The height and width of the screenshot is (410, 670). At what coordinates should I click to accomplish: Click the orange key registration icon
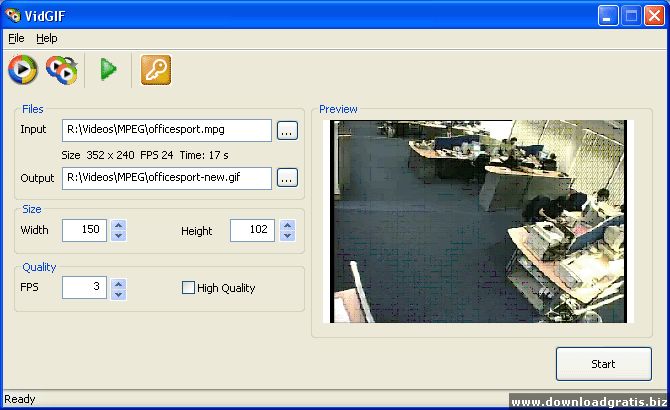[x=156, y=70]
